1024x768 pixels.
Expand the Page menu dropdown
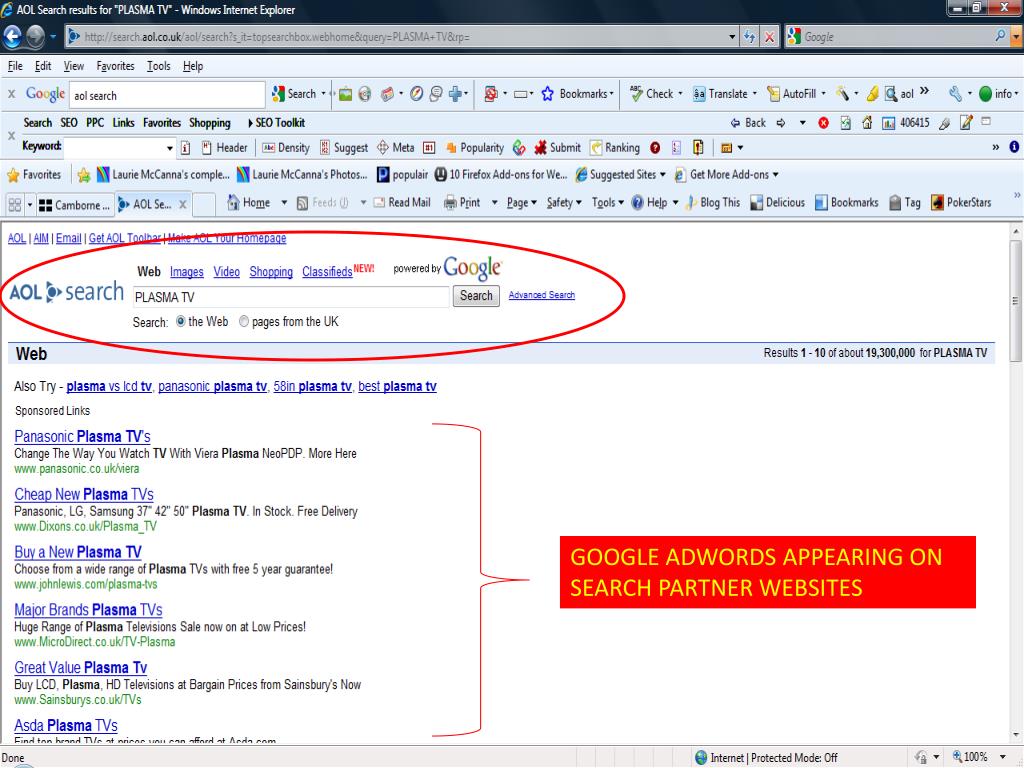point(534,203)
